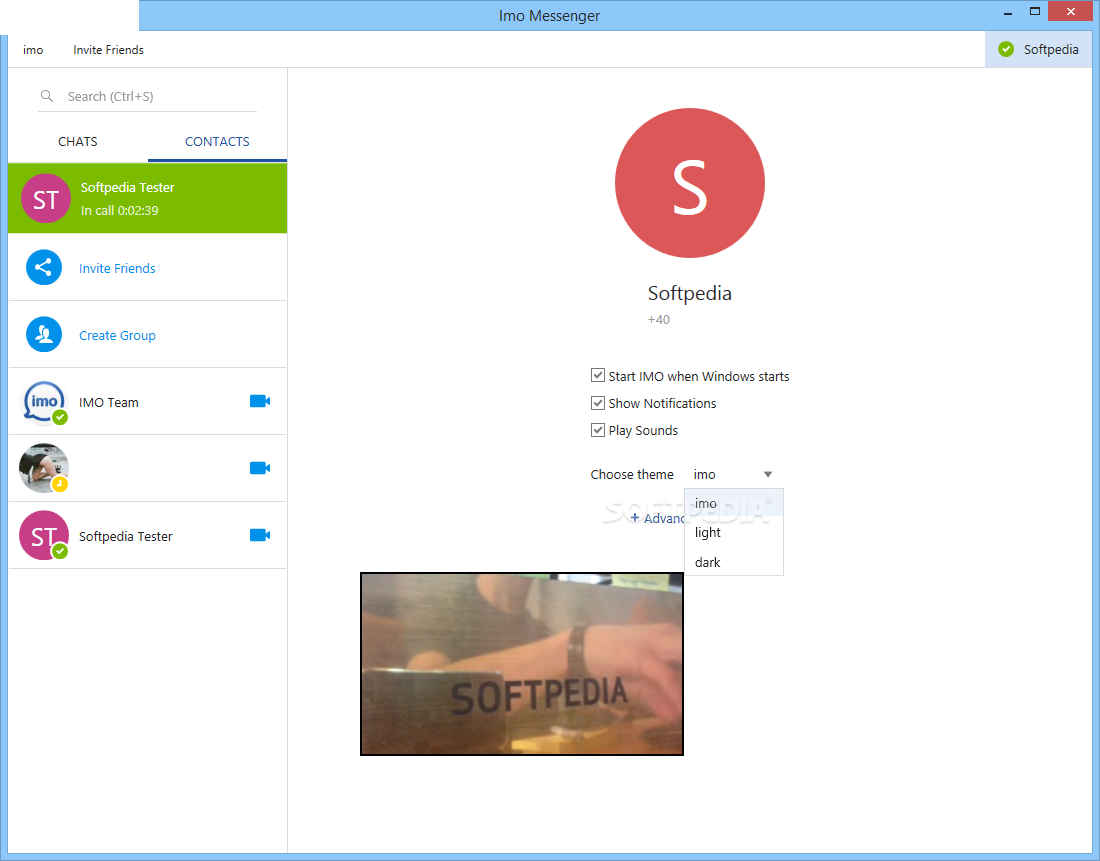Click ST avatar of Softpedia Tester contact
1100x861 pixels.
[x=43, y=535]
